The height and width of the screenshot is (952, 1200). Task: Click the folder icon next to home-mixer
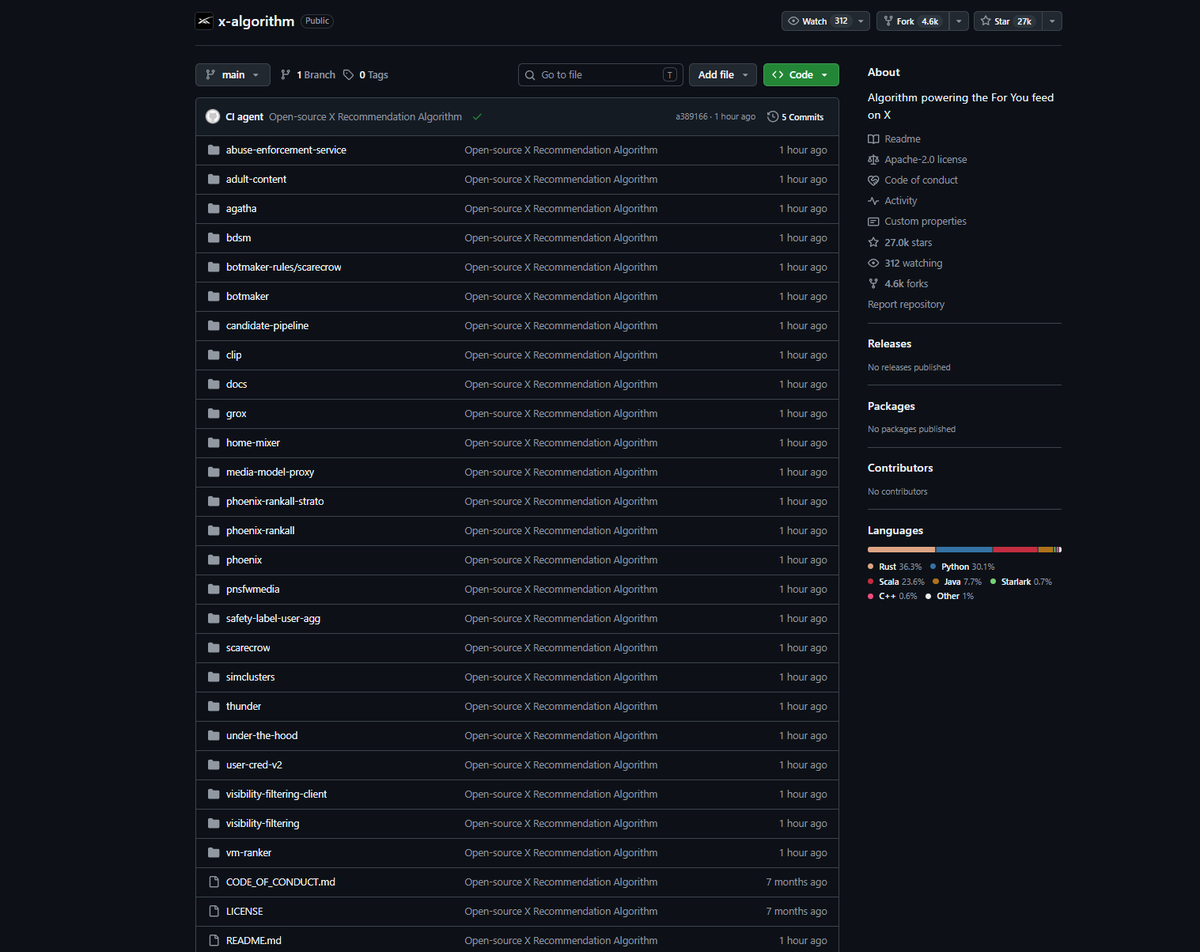[213, 443]
